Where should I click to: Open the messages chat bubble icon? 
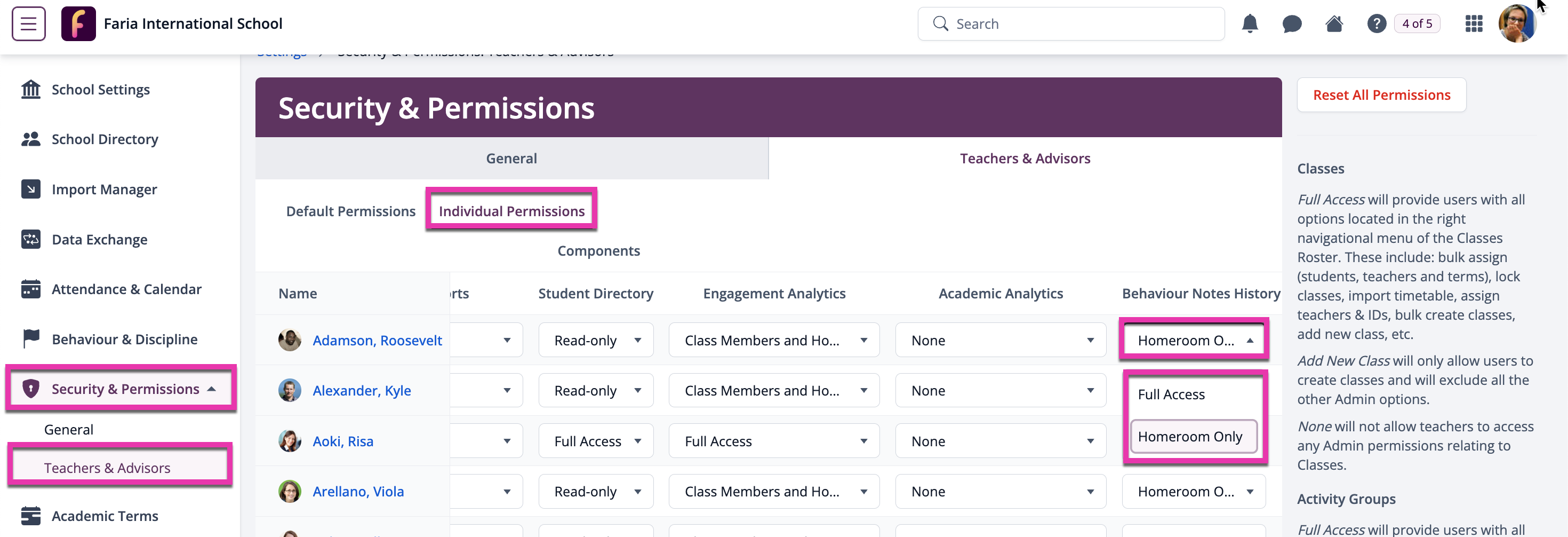pyautogui.click(x=1292, y=24)
